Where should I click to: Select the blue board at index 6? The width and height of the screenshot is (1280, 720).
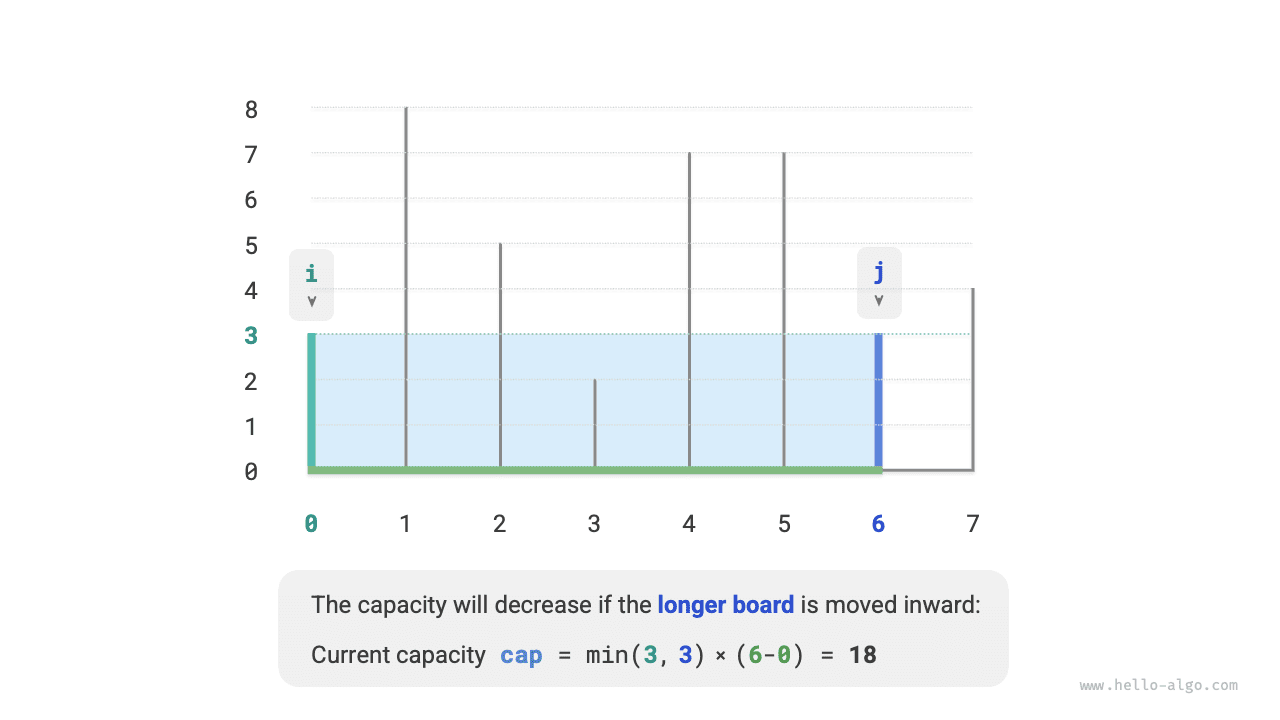(879, 400)
